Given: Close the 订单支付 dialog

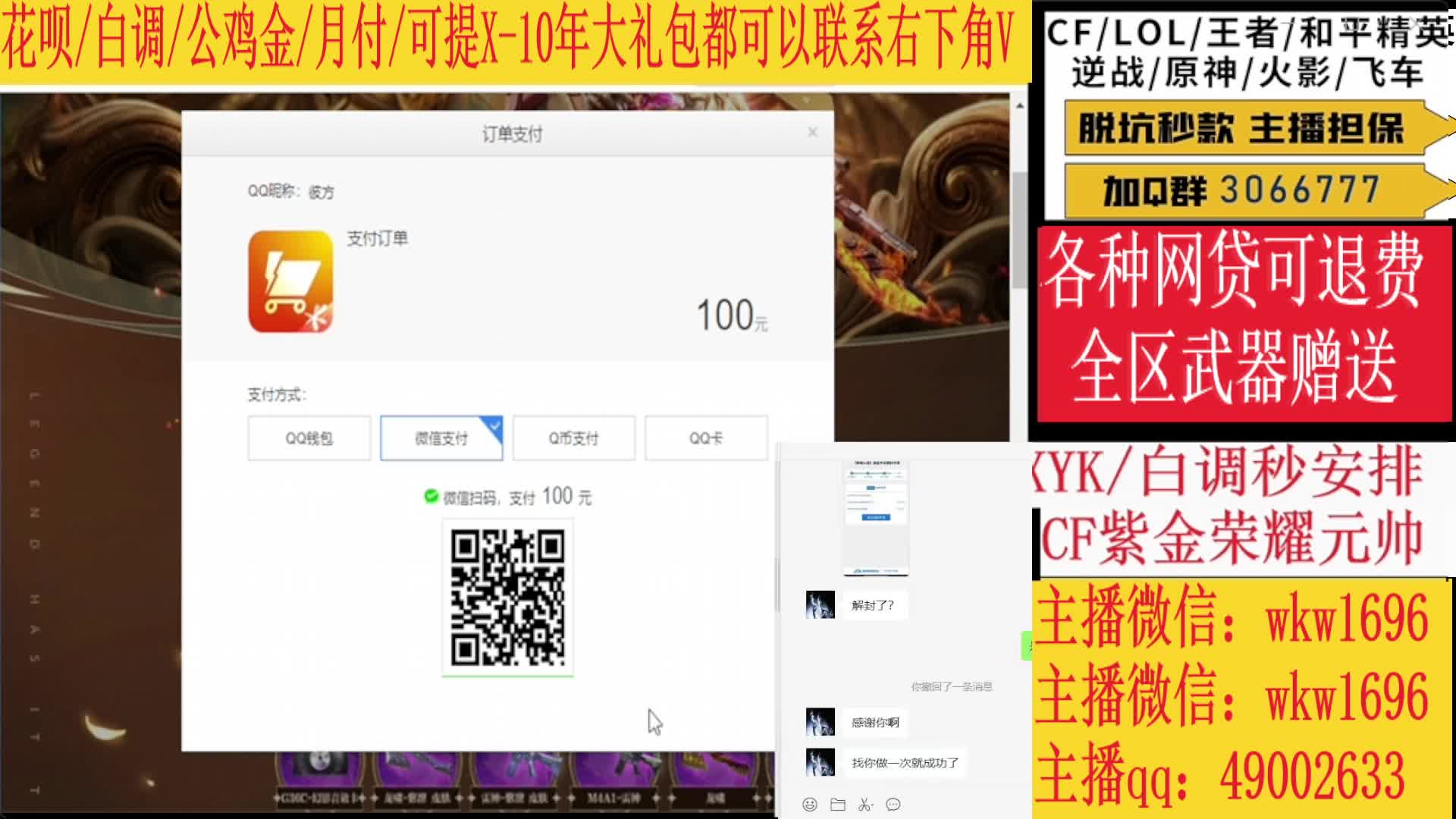Looking at the screenshot, I should 812,132.
